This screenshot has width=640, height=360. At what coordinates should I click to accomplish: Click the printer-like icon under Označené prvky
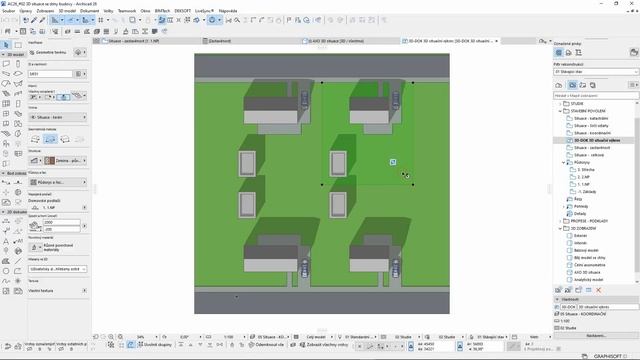click(569, 52)
